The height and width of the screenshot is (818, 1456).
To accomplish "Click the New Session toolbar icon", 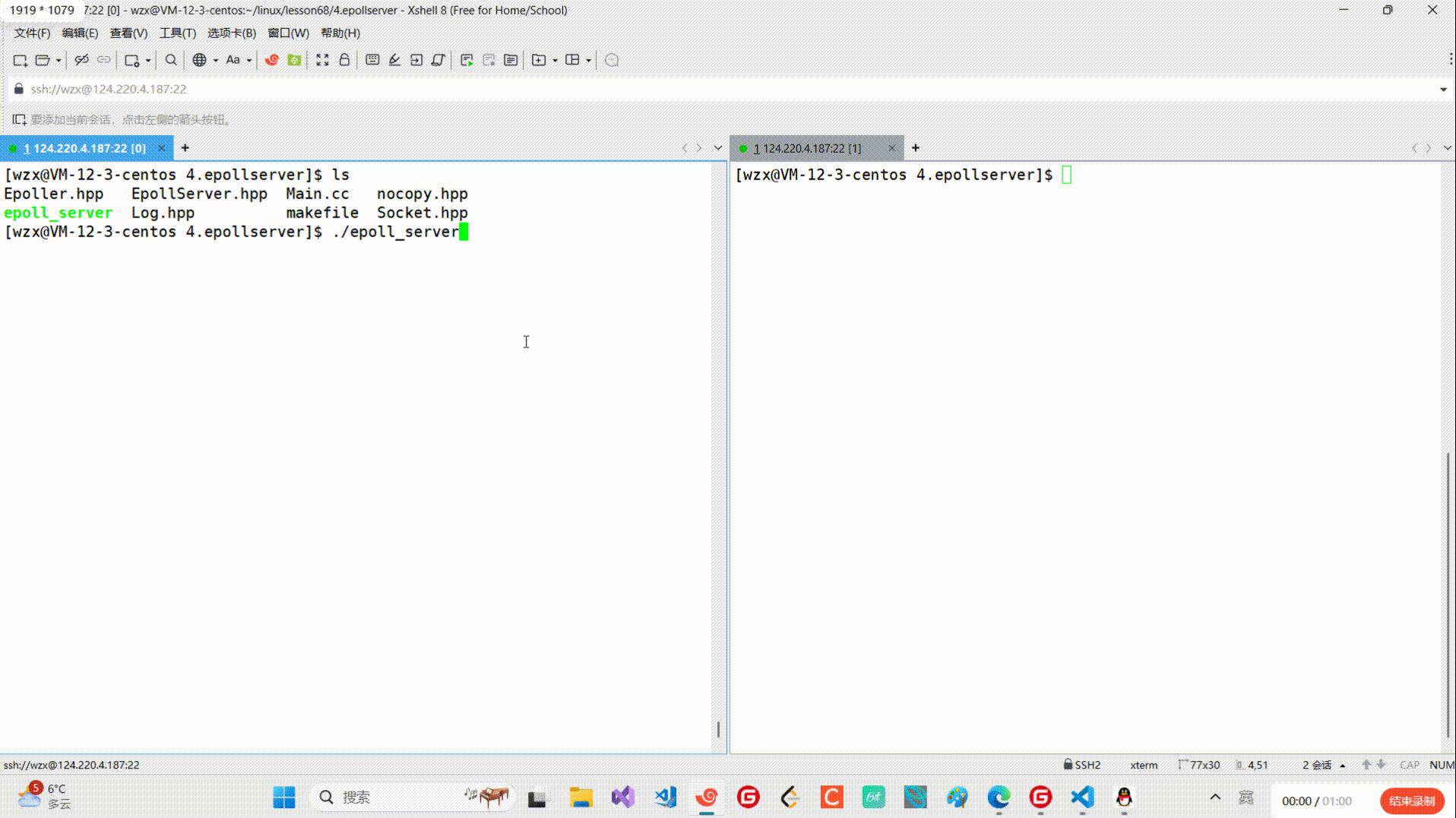I will tap(20, 60).
